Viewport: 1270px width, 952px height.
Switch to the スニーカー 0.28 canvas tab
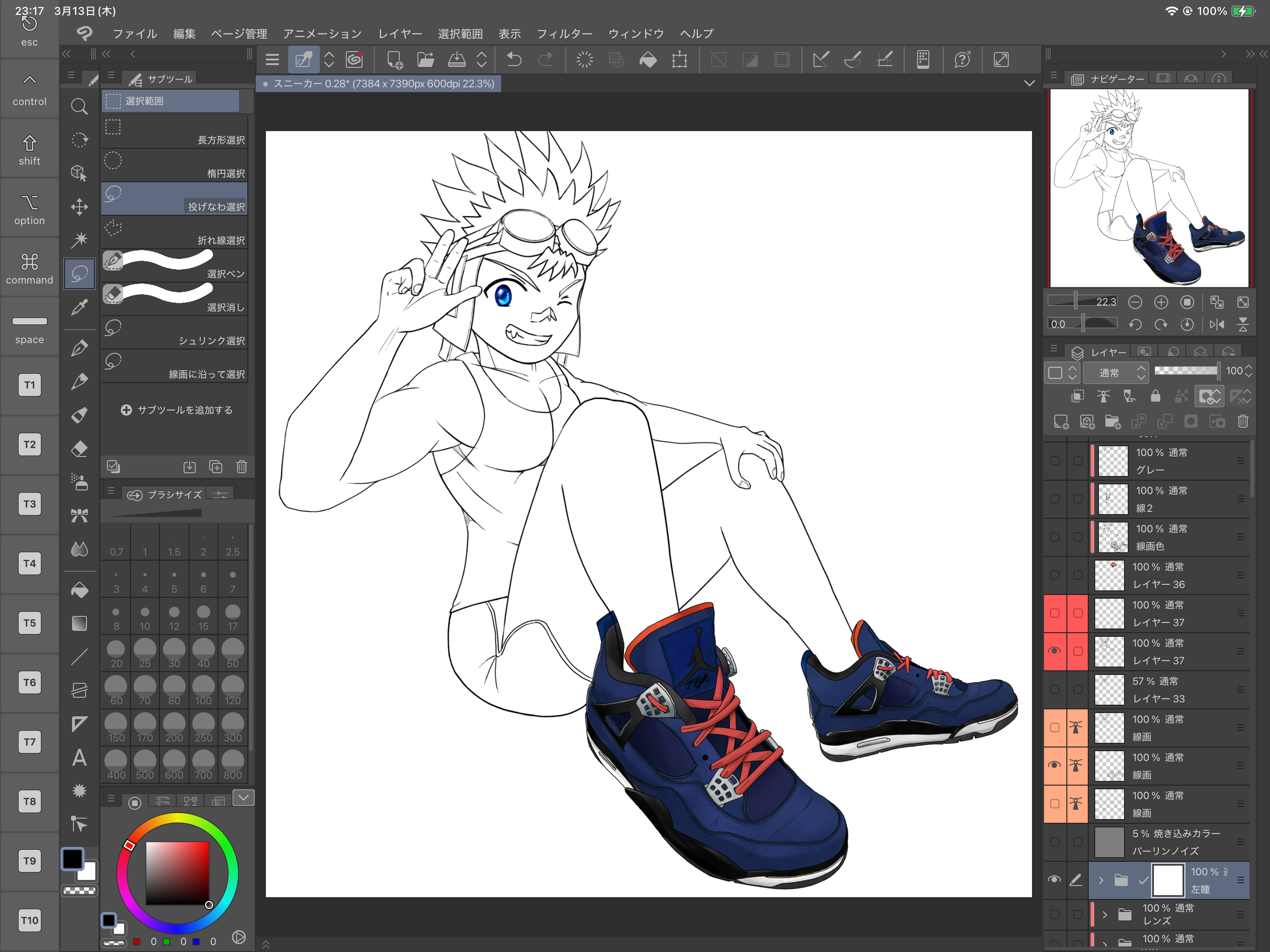379,84
